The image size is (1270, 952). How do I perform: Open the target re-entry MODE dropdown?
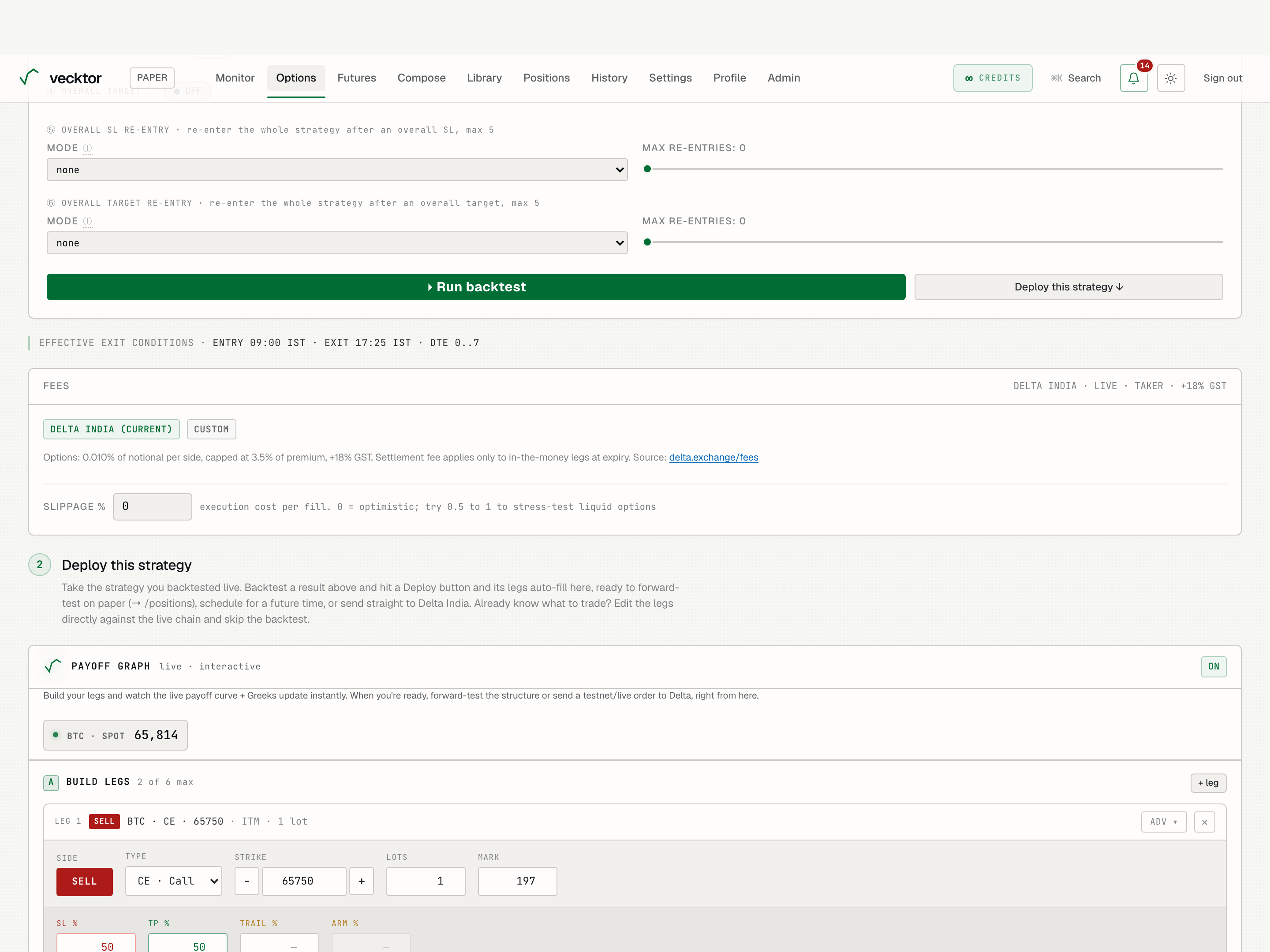(337, 243)
